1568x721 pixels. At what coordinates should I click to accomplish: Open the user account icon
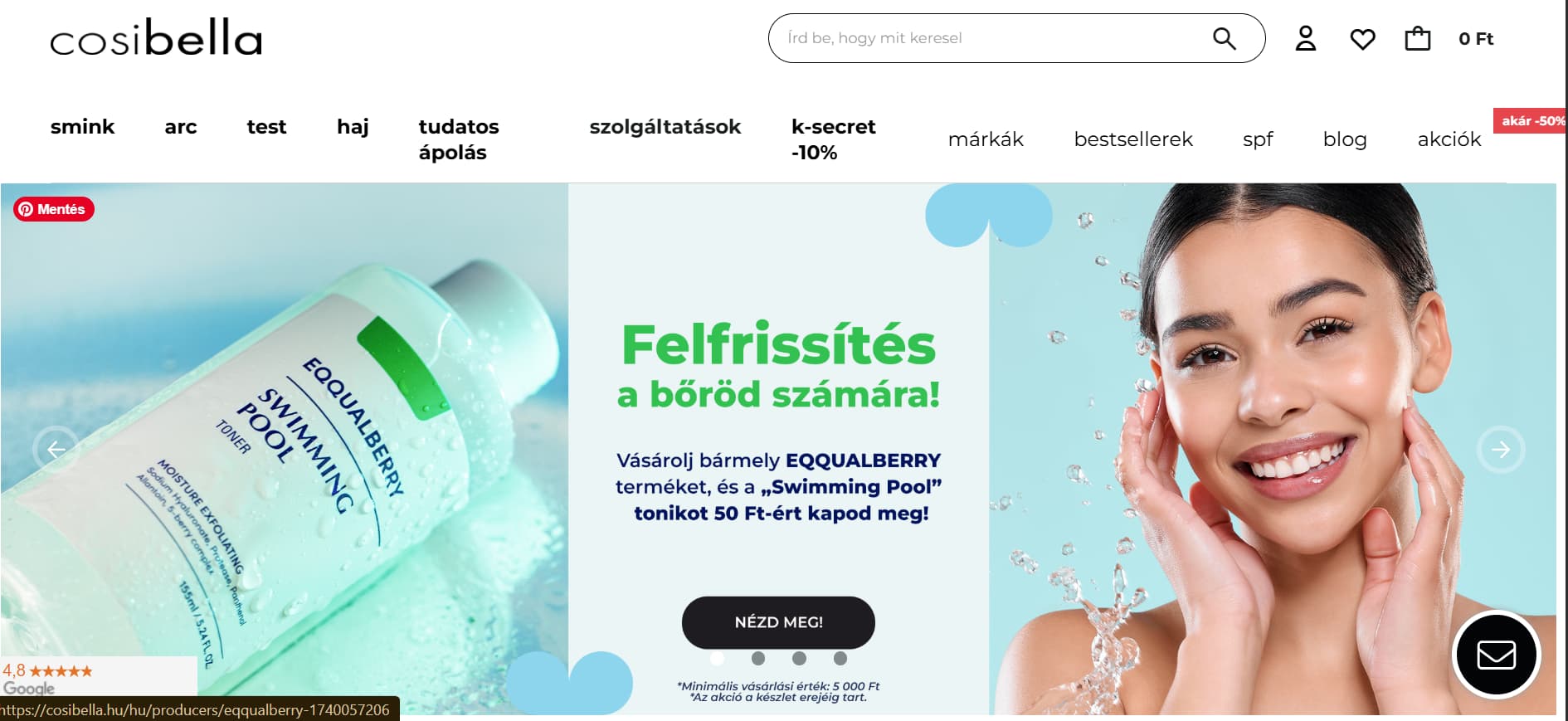(1306, 38)
